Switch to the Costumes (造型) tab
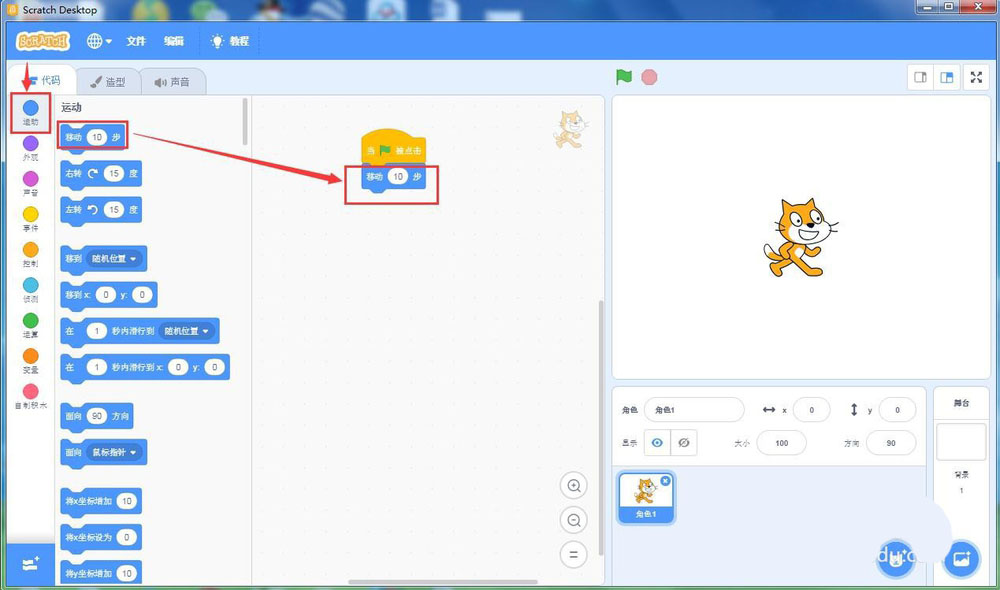 coord(108,82)
